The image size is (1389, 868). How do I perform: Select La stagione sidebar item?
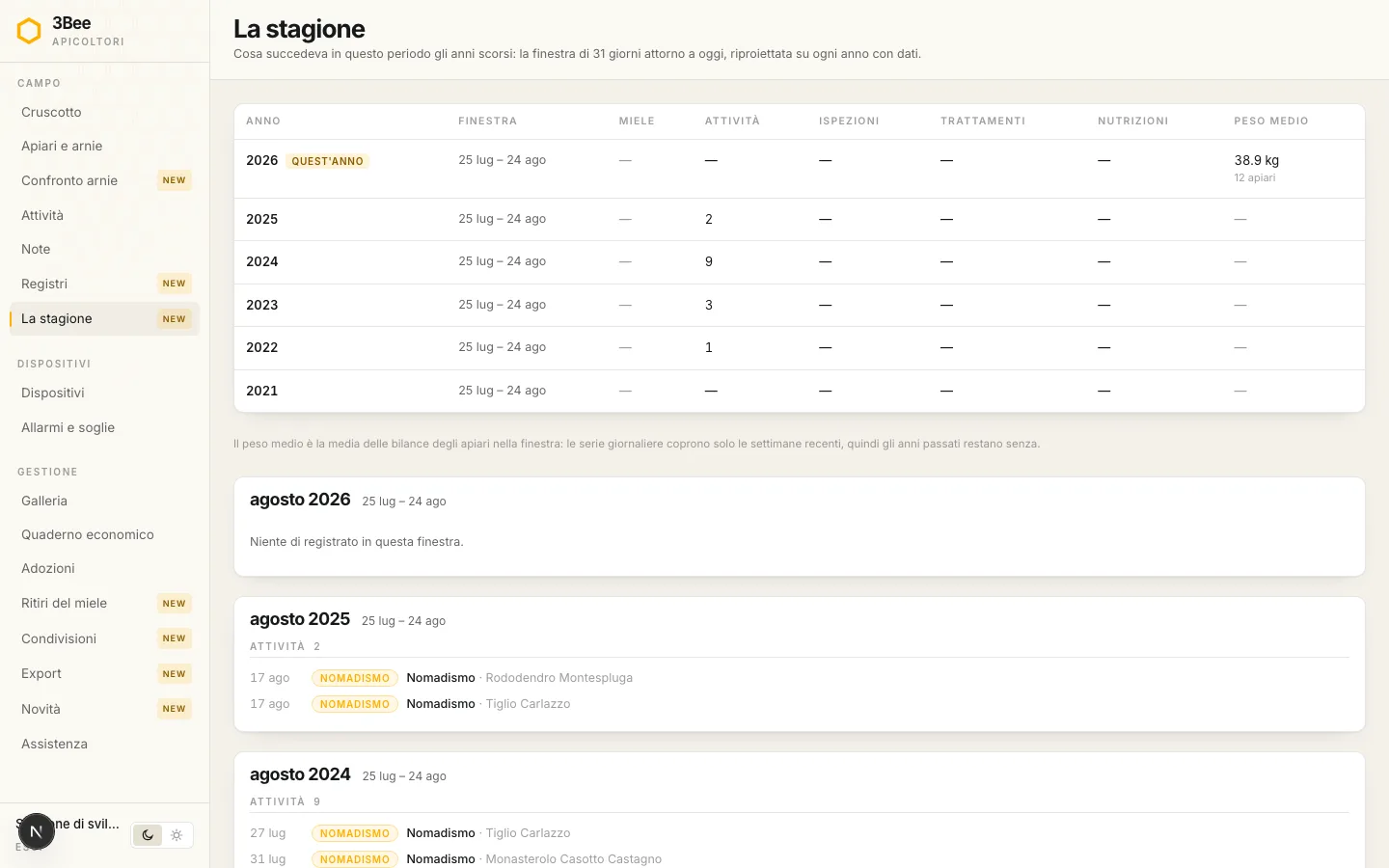coord(104,318)
